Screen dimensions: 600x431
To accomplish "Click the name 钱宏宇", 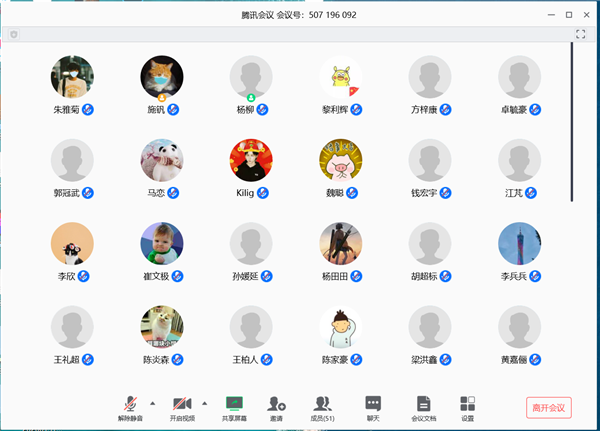I will (x=424, y=193).
